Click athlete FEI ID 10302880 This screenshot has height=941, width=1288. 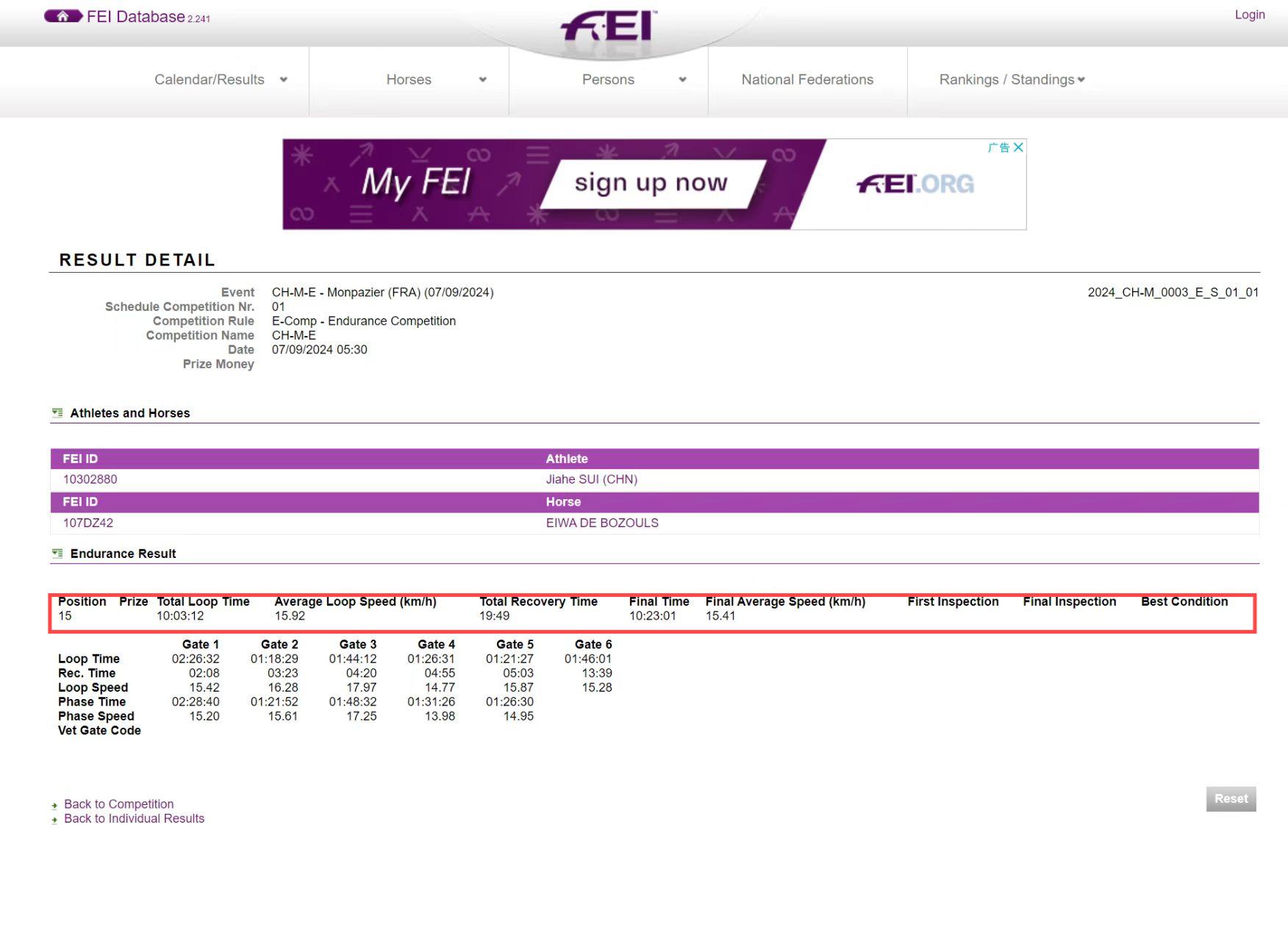pyautogui.click(x=90, y=479)
